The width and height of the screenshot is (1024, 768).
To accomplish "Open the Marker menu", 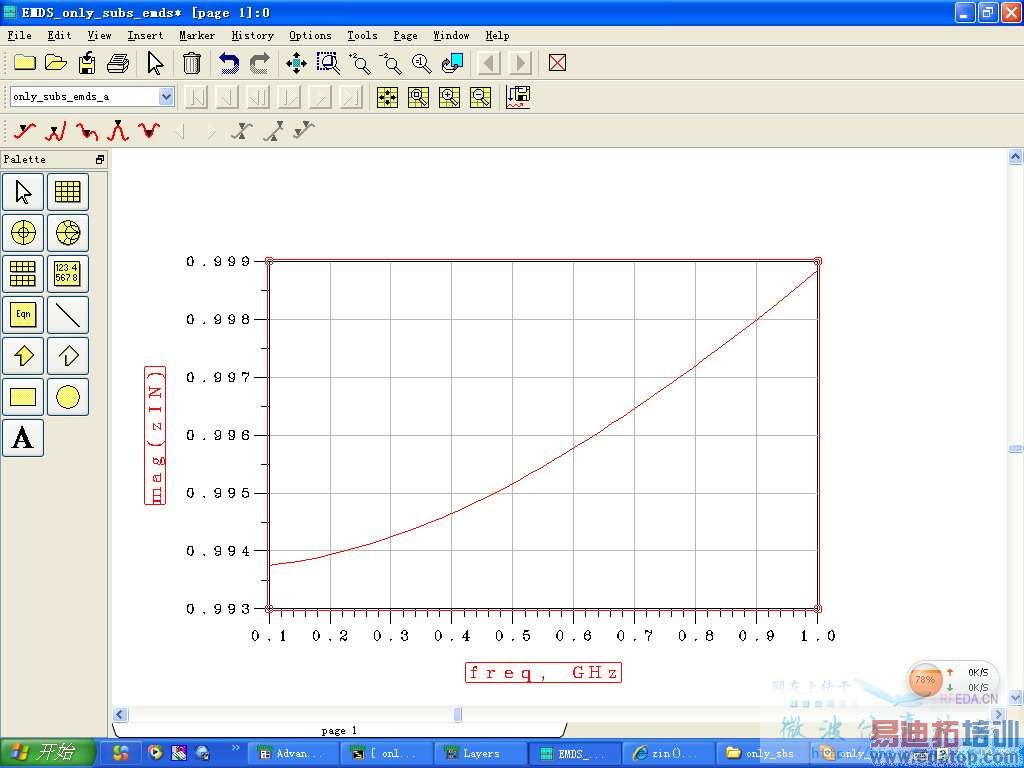I will [x=197, y=35].
